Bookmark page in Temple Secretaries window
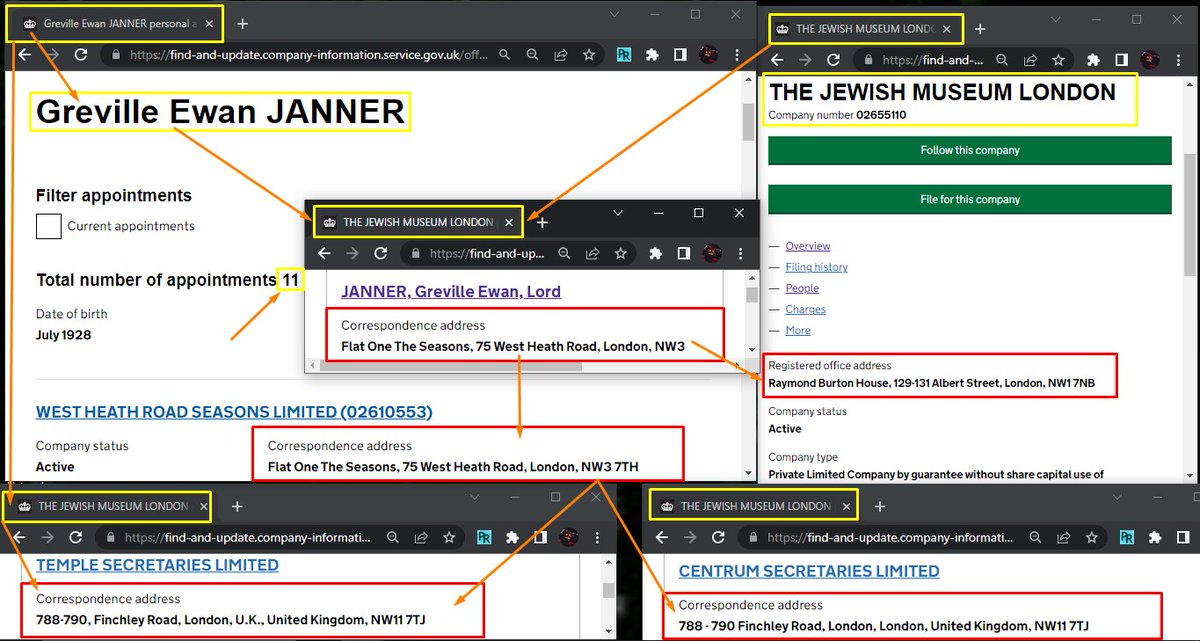 coord(449,538)
